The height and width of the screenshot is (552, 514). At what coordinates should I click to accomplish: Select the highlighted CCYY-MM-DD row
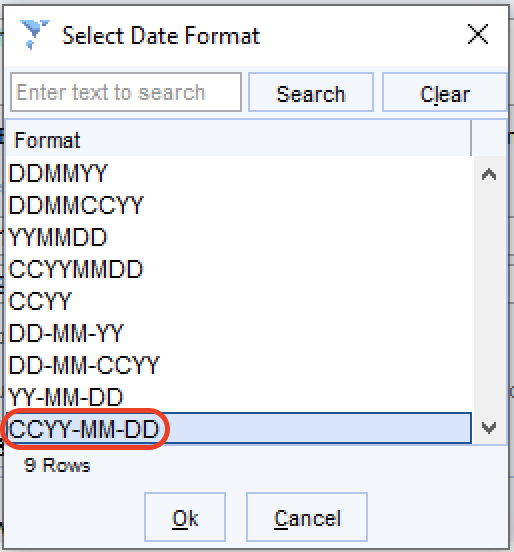[x=239, y=428]
